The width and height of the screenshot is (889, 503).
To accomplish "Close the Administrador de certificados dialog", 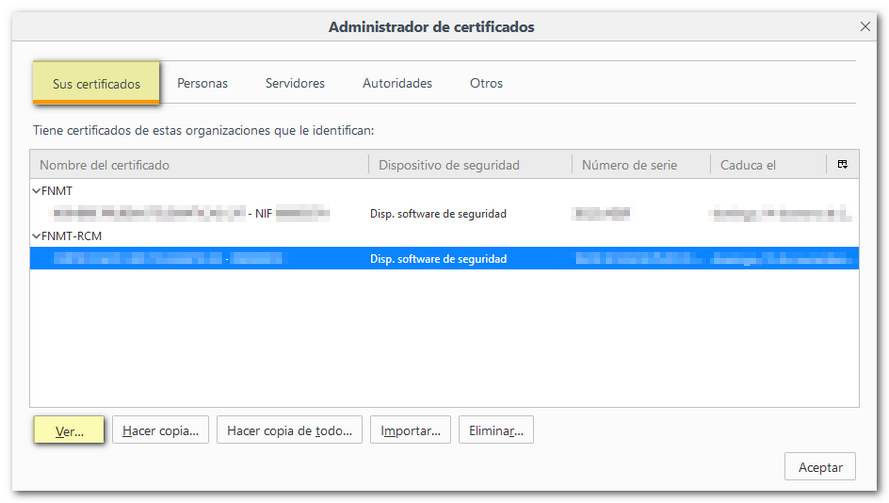I will pos(865,27).
